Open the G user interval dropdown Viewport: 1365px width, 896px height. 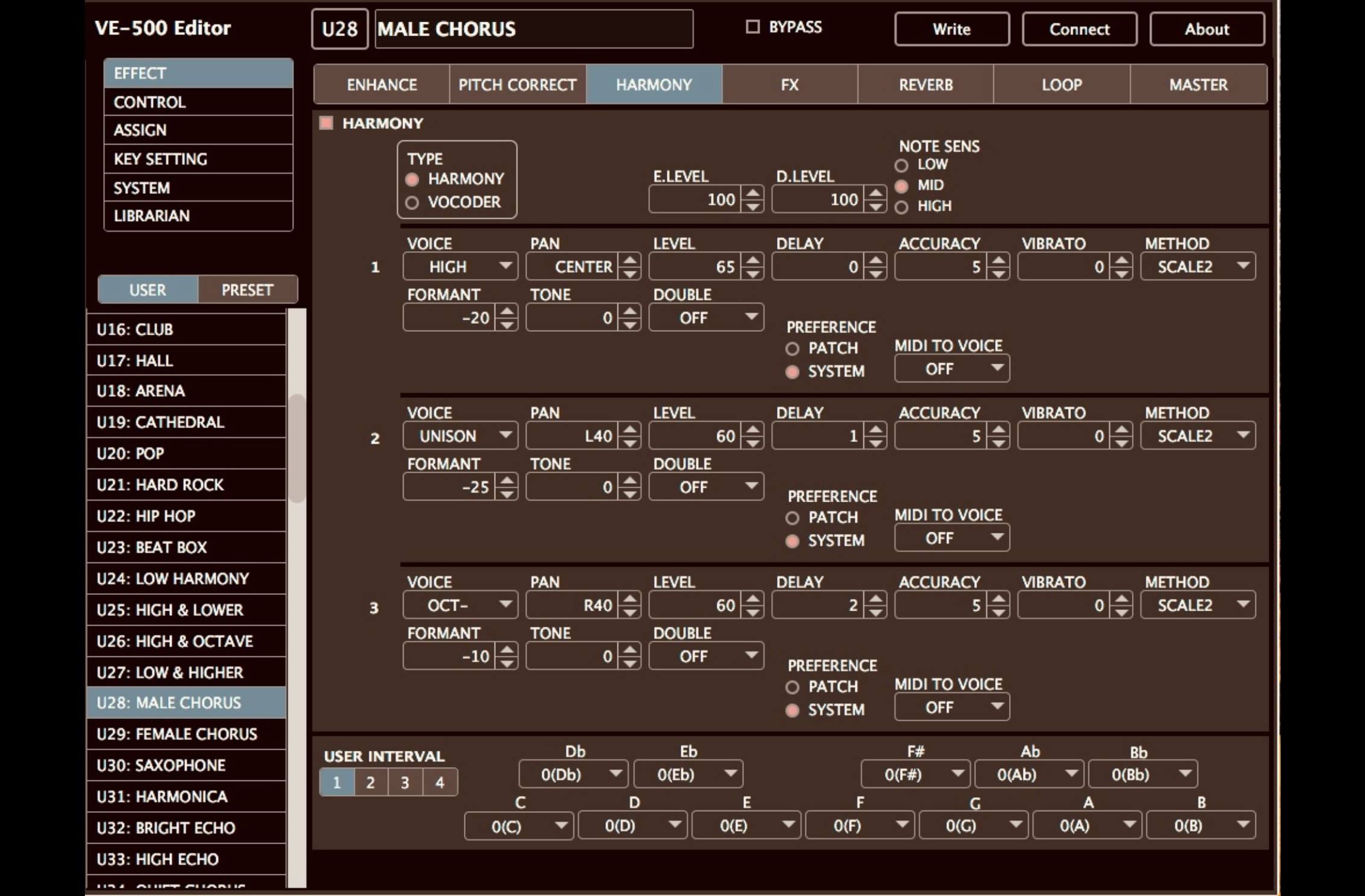click(x=973, y=825)
